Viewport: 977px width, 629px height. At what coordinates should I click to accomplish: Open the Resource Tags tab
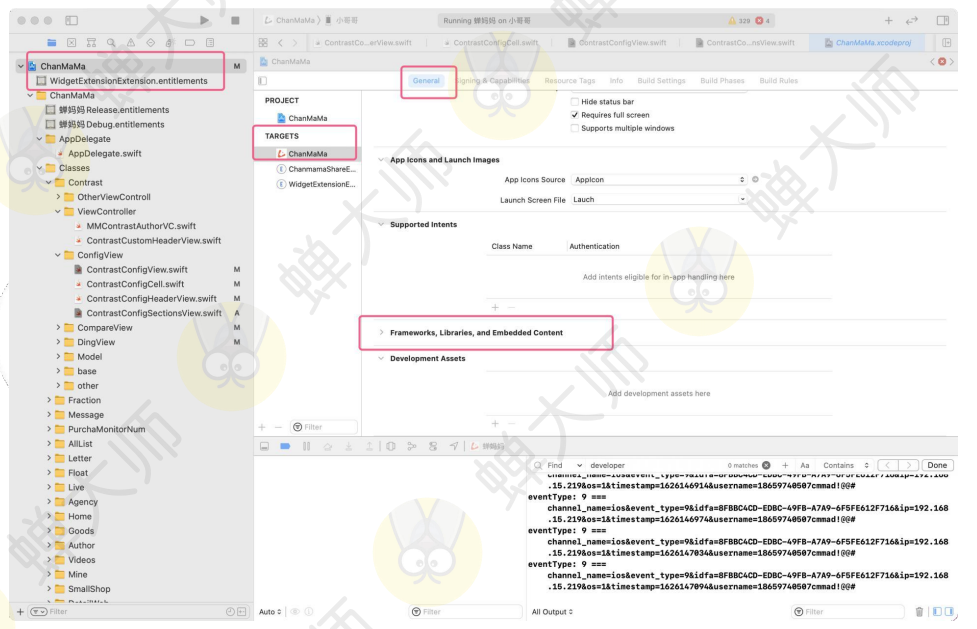pos(570,80)
